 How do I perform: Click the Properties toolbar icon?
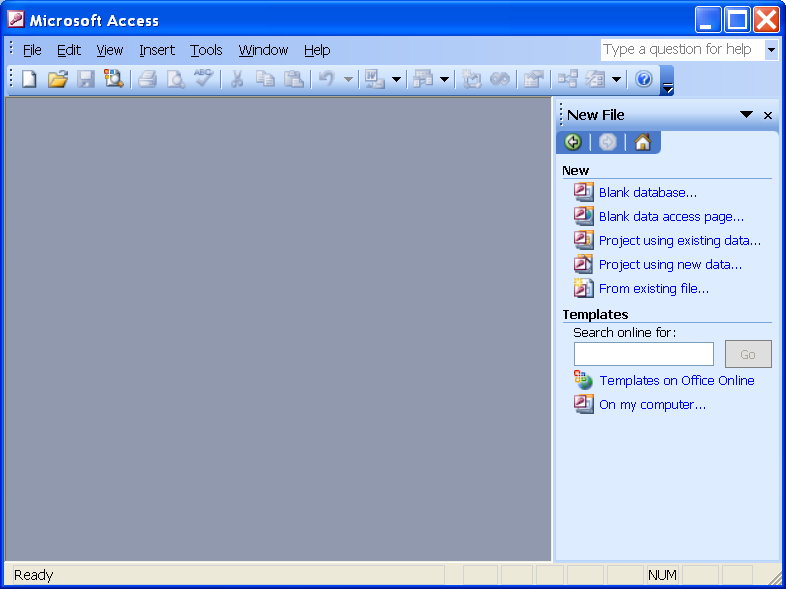533,79
